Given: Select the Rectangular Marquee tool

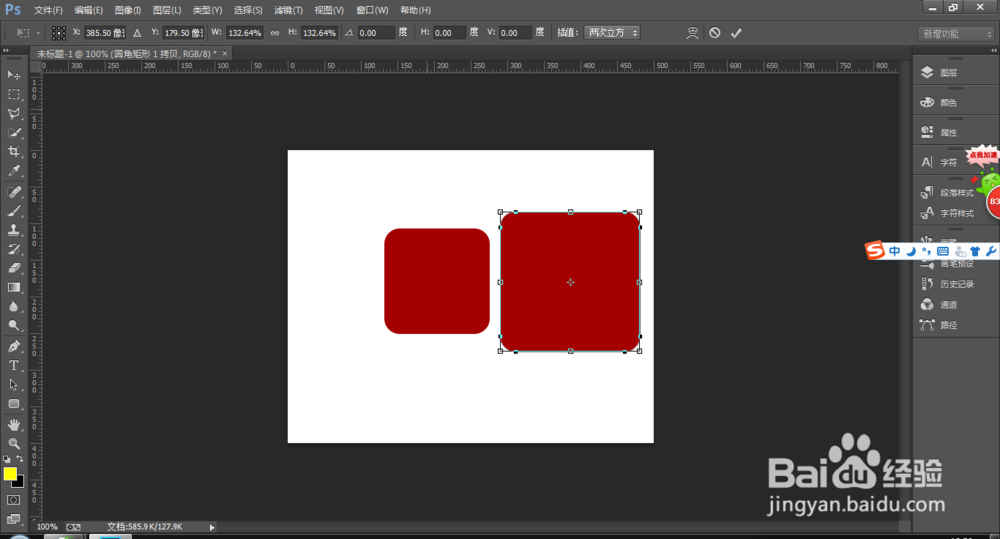Looking at the screenshot, I should pos(13,94).
